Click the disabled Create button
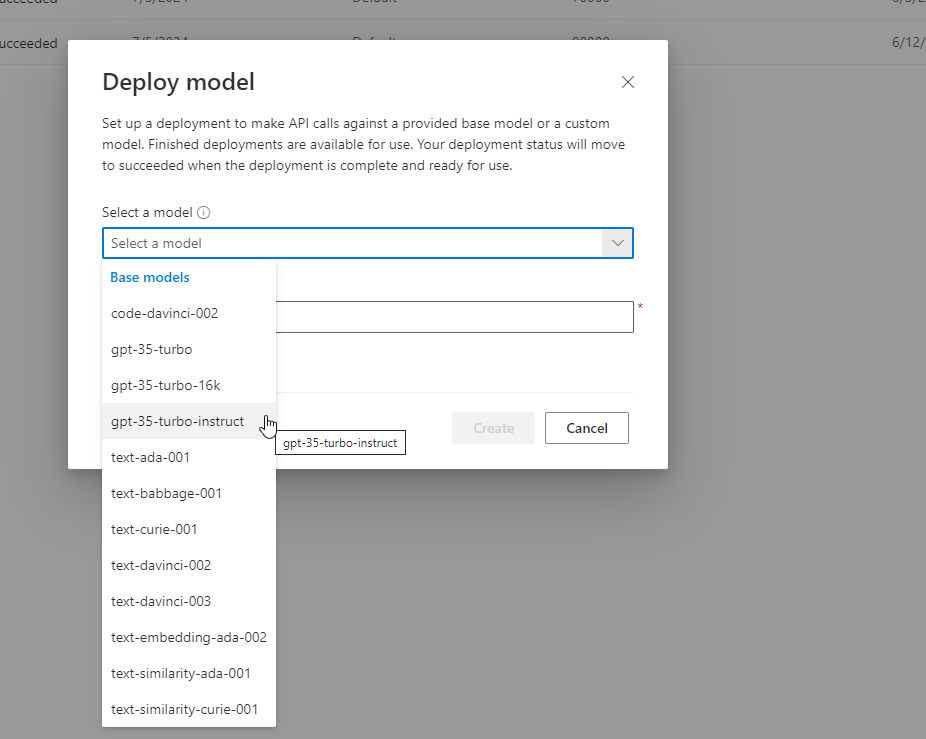This screenshot has height=739, width=926. click(x=493, y=428)
